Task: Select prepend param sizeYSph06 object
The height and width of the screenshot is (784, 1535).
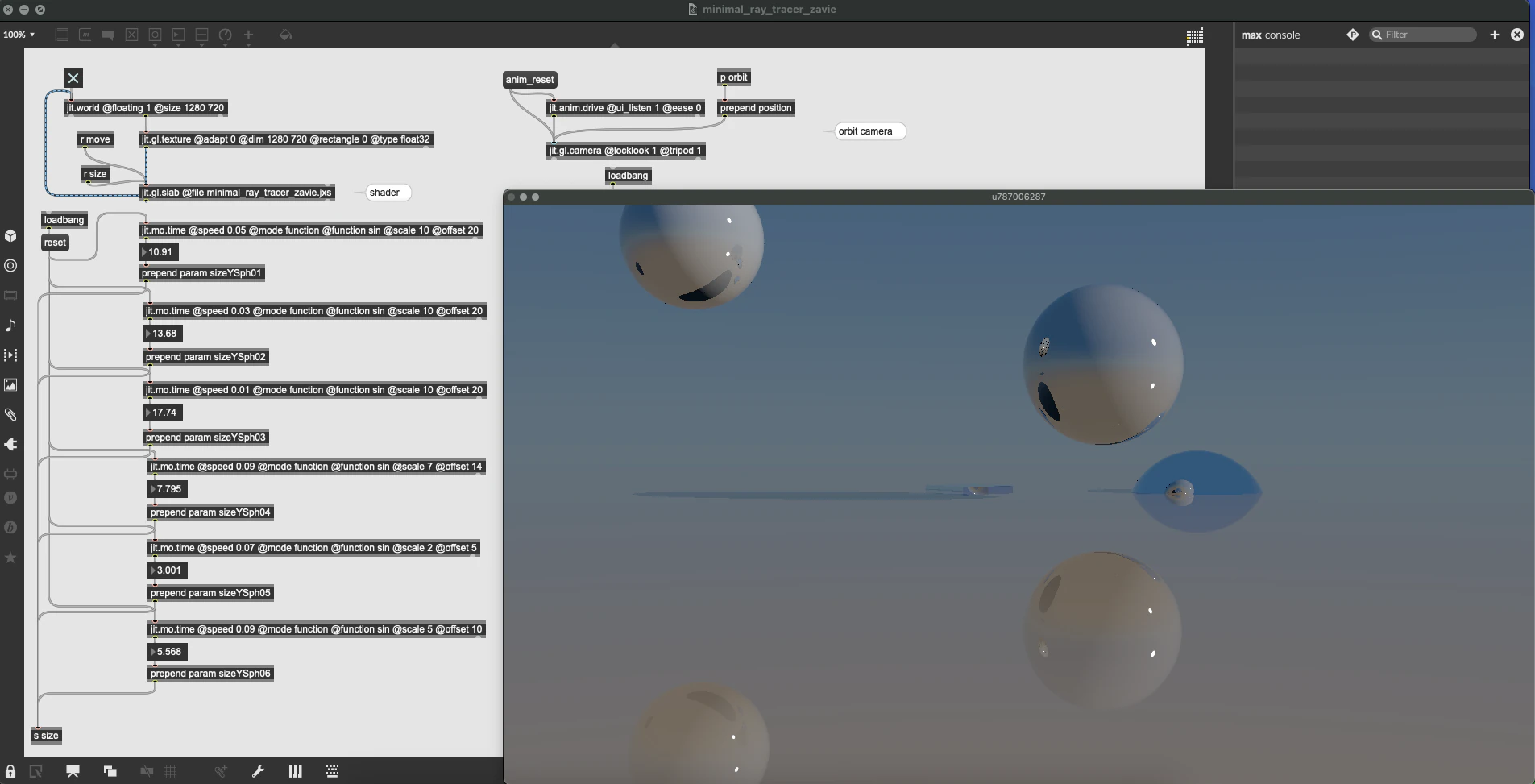Action: tap(211, 674)
